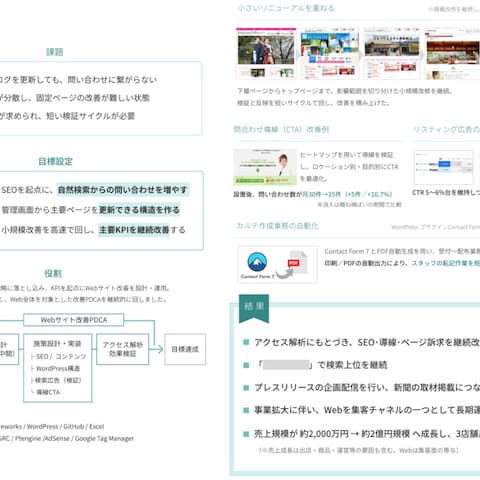Open the CTA heatmap example thumbnail
480x480 pixels.
[x=265, y=167]
